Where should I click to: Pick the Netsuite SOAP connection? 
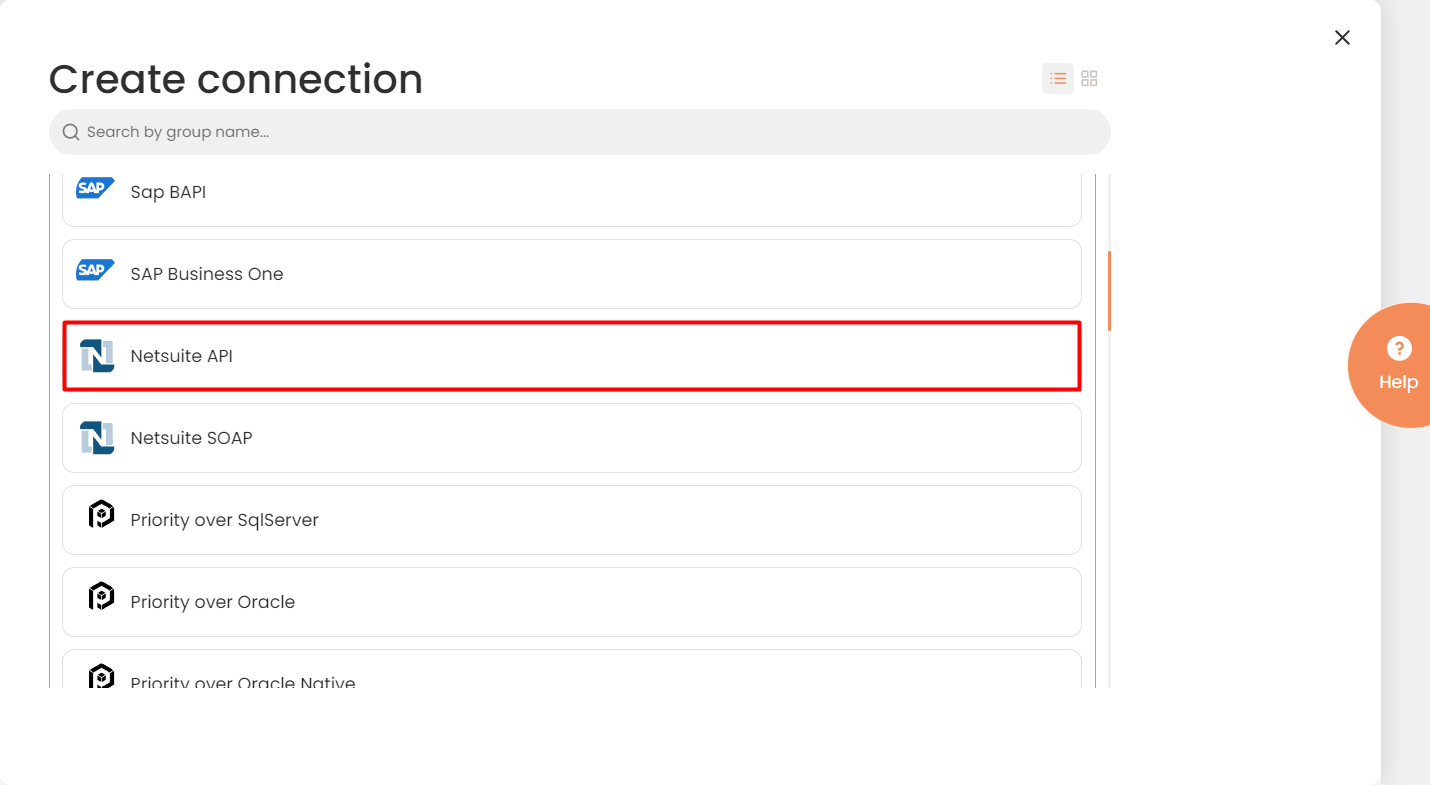pyautogui.click(x=572, y=438)
